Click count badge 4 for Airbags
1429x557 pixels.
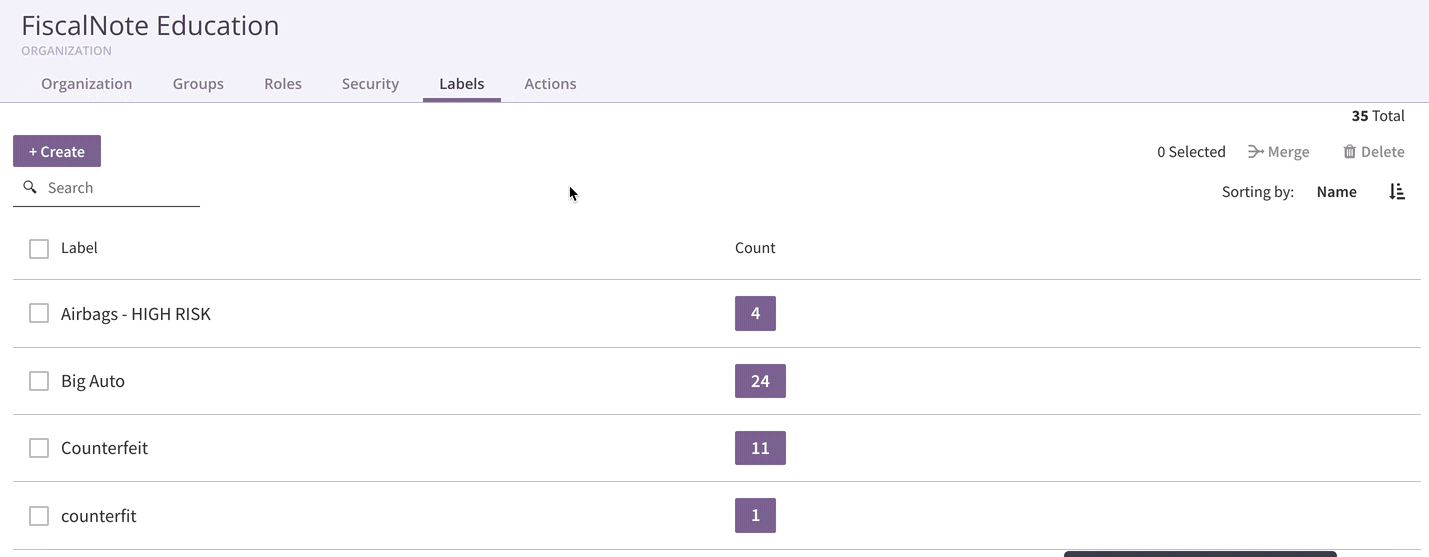click(755, 313)
